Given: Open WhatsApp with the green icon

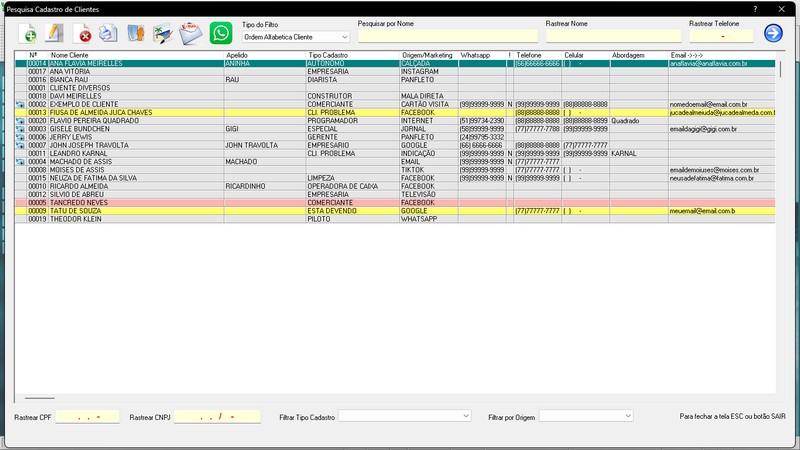Looking at the screenshot, I should coord(221,33).
